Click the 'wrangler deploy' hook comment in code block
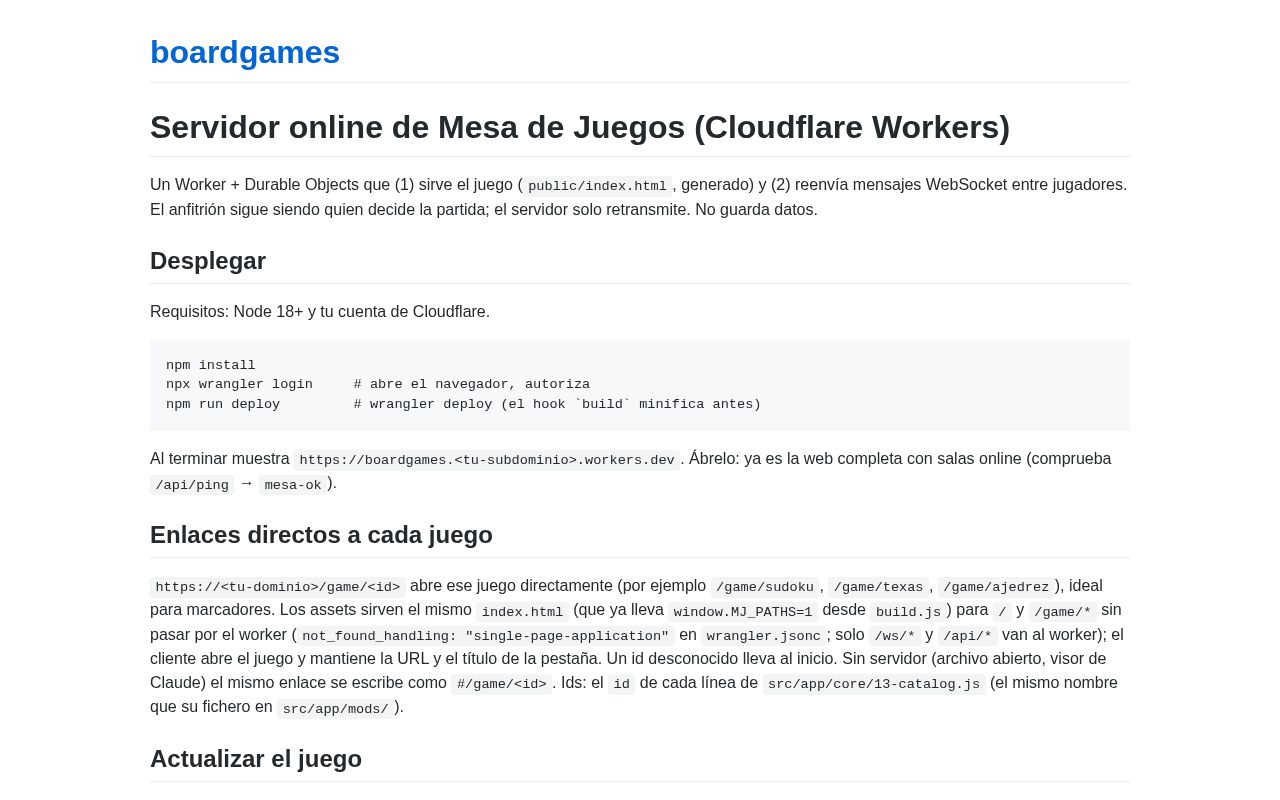 557,405
